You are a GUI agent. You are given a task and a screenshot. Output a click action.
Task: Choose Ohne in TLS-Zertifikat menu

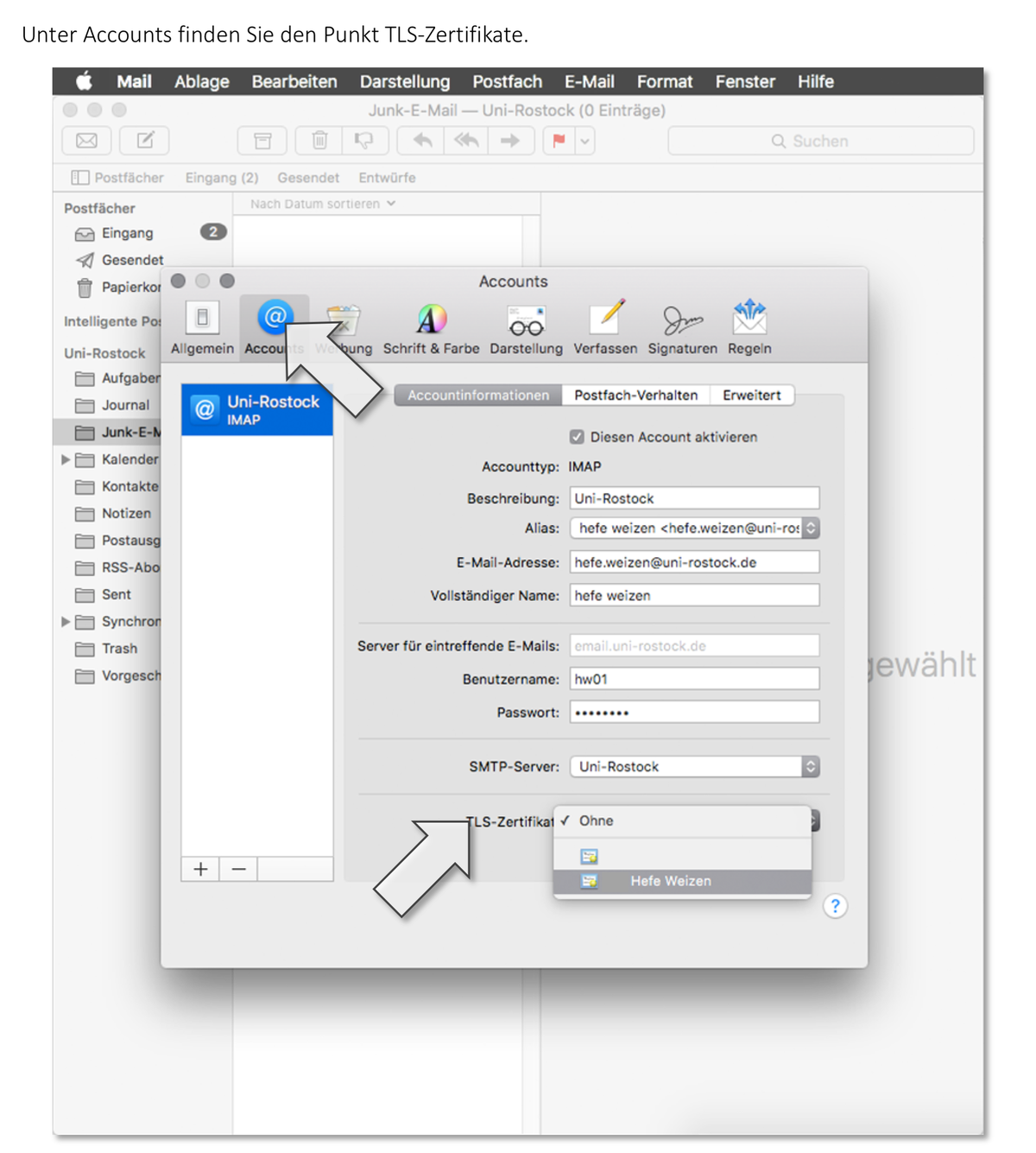point(682,820)
